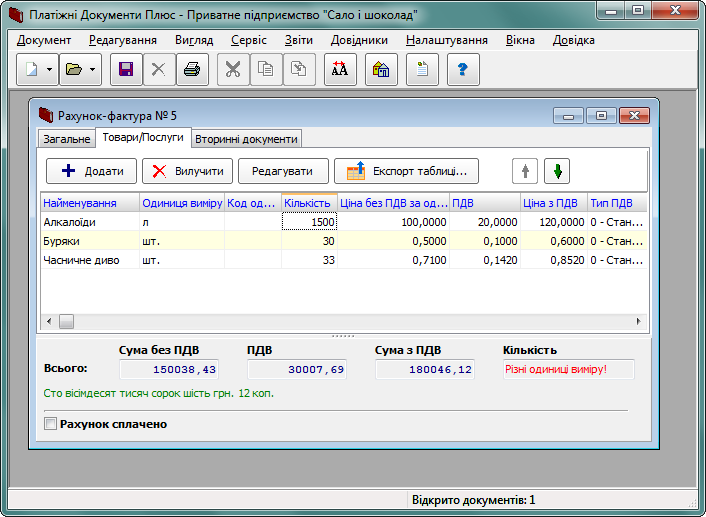Click the main application title bar icon
This screenshot has width=706, height=517.
(16, 15)
